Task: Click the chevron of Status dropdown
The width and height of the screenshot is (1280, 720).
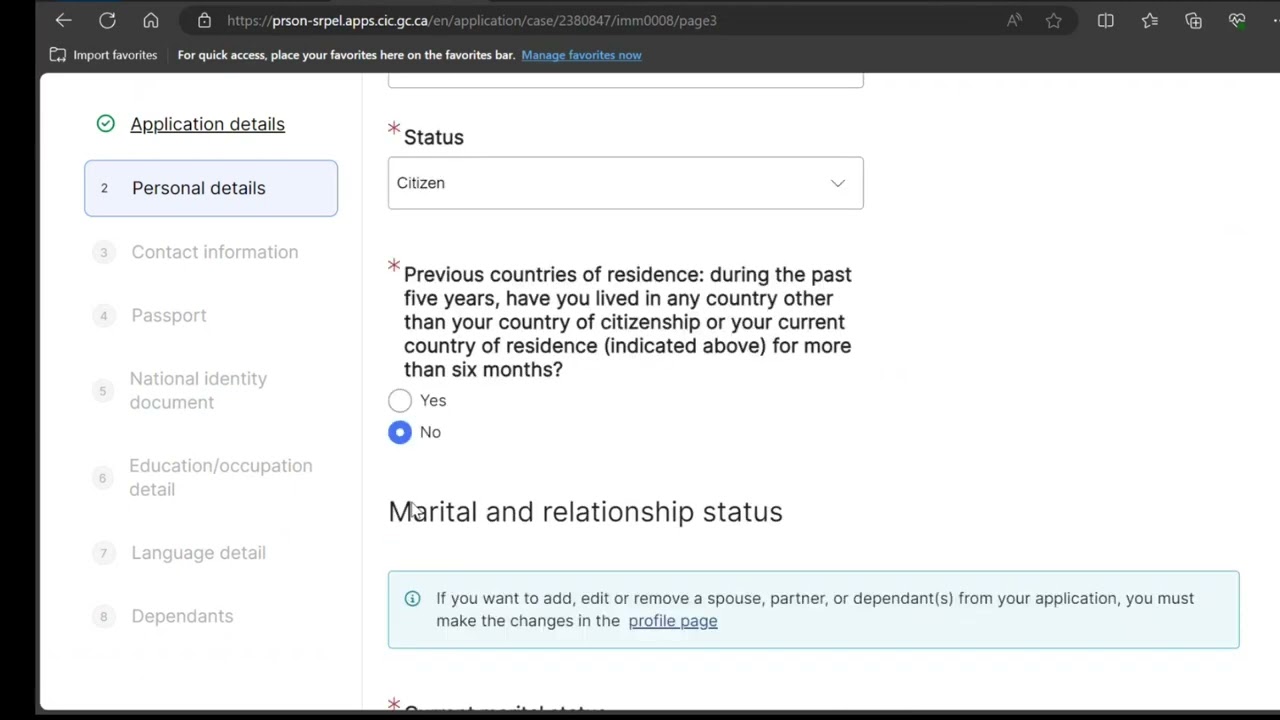Action: (x=838, y=183)
